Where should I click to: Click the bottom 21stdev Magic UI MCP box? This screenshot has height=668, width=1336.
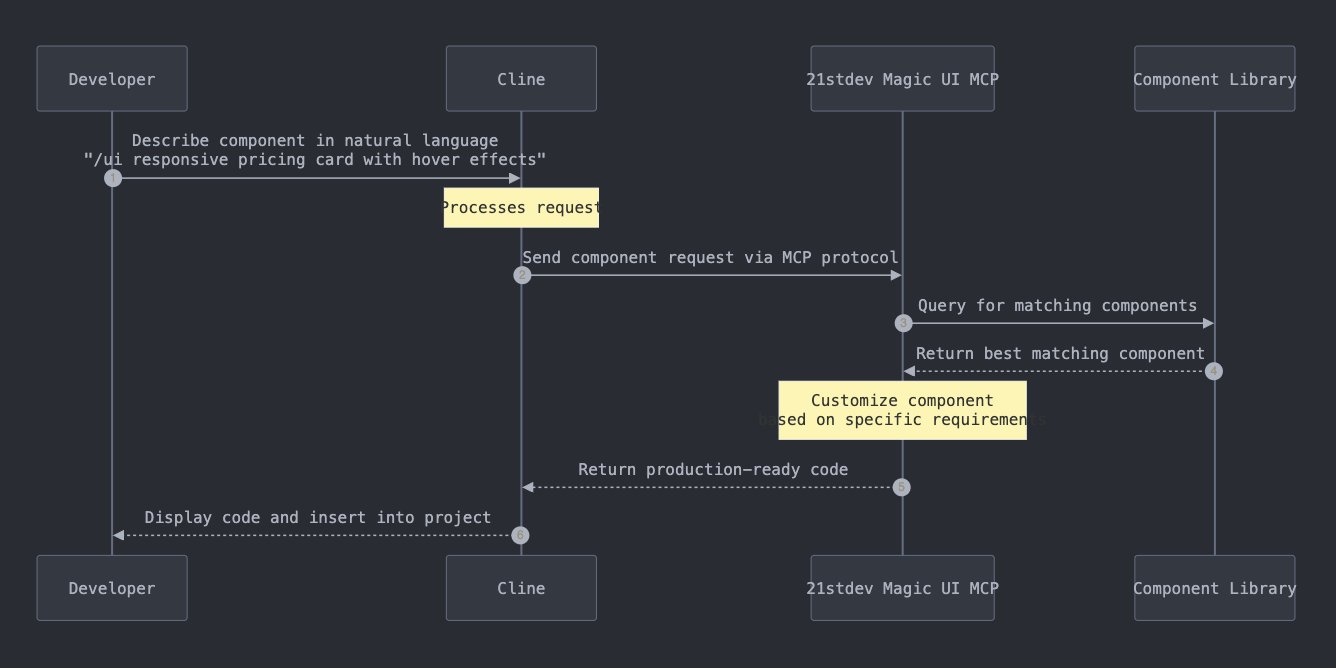tap(902, 588)
